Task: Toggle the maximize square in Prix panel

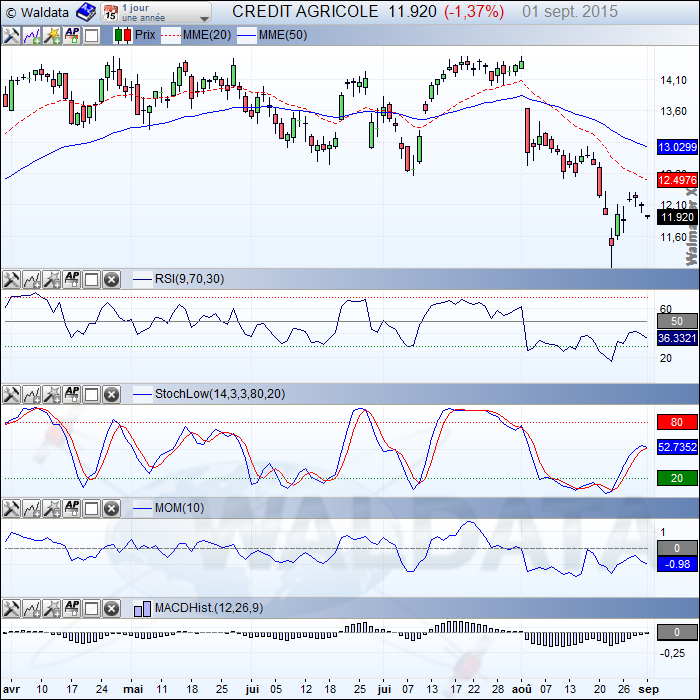Action: (x=92, y=36)
